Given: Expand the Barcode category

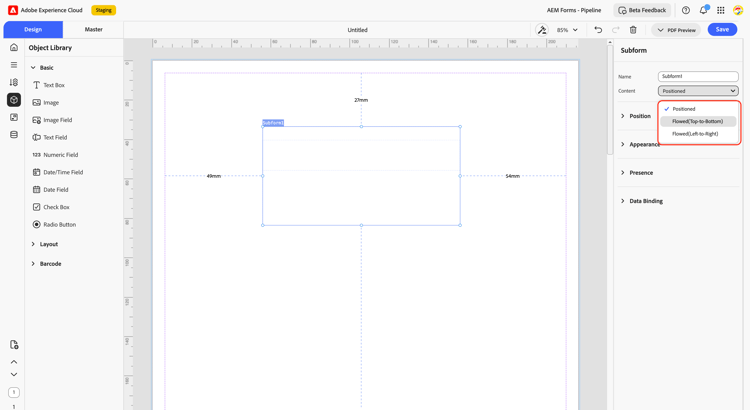Looking at the screenshot, I should 46,264.
